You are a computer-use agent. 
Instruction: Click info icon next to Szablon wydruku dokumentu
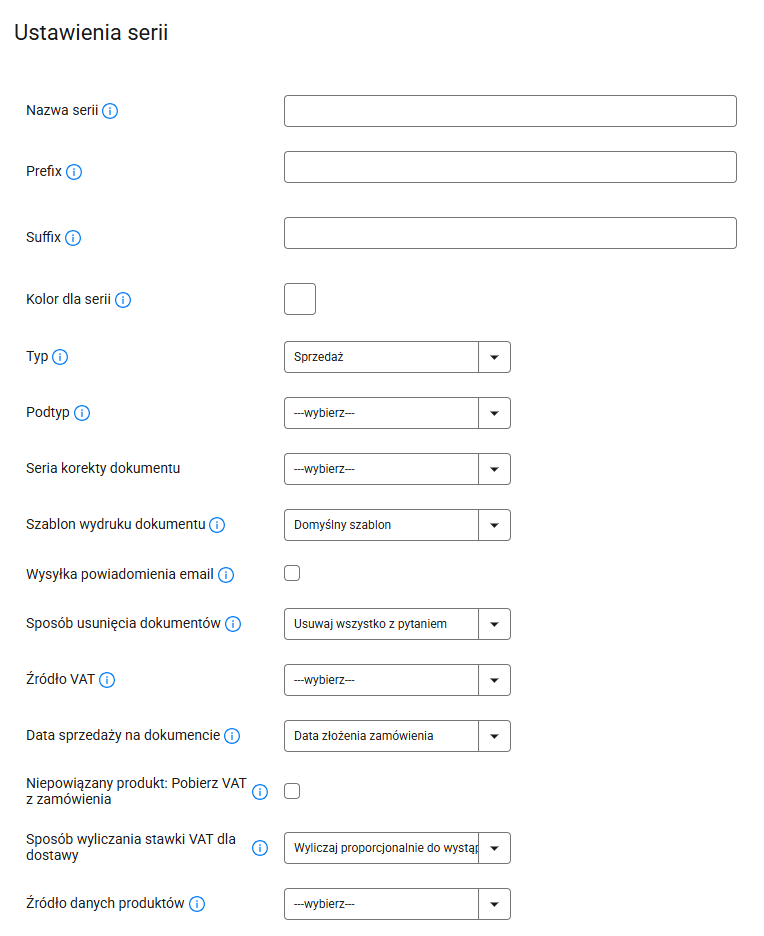point(217,525)
